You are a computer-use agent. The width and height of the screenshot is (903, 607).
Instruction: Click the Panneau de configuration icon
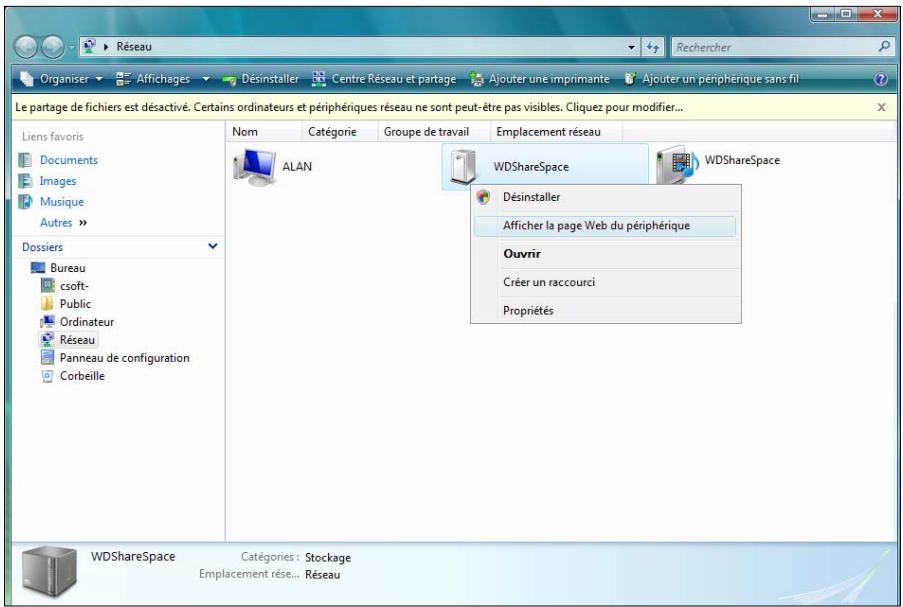(47, 358)
